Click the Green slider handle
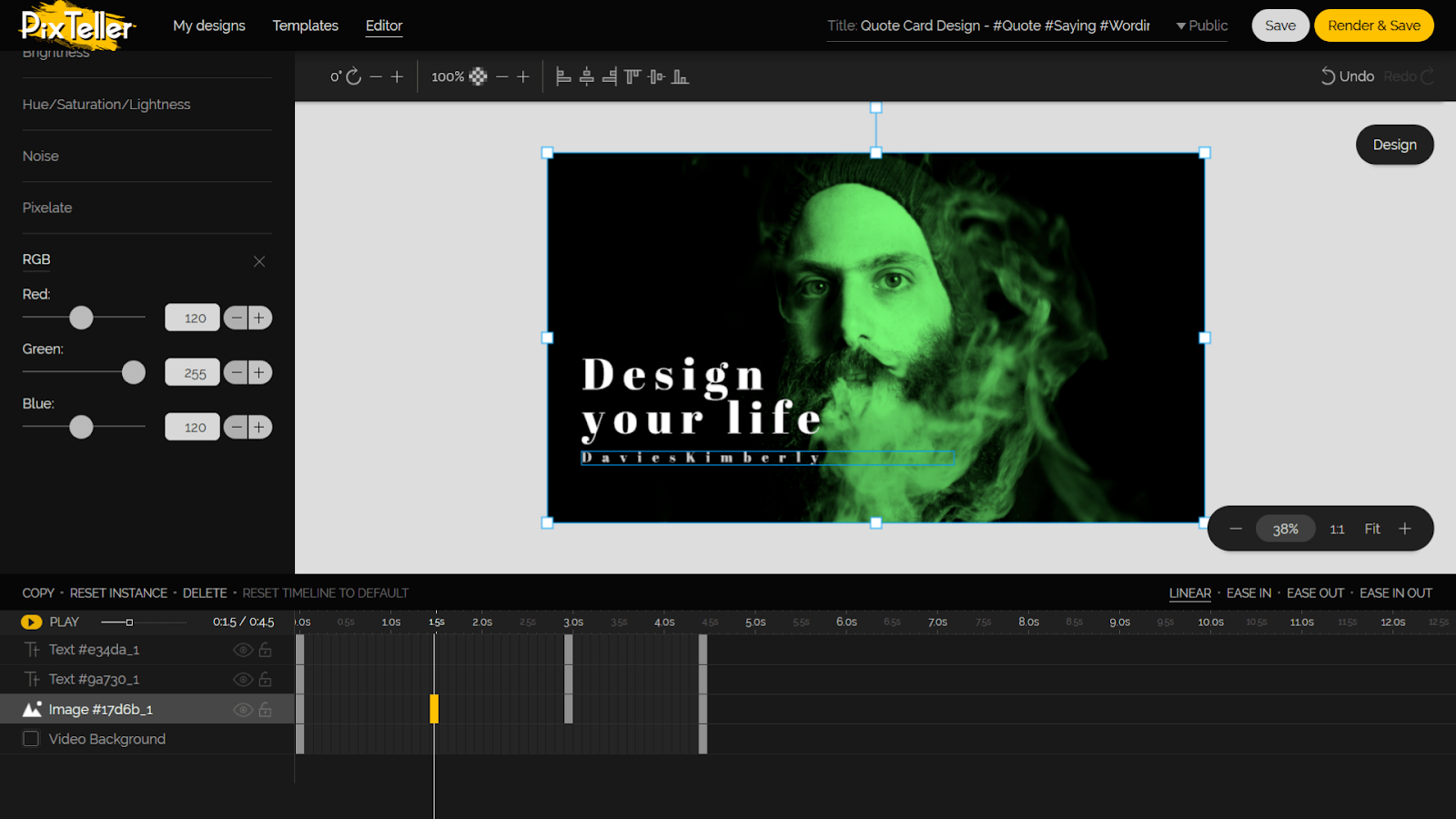1456x819 pixels. coord(134,372)
